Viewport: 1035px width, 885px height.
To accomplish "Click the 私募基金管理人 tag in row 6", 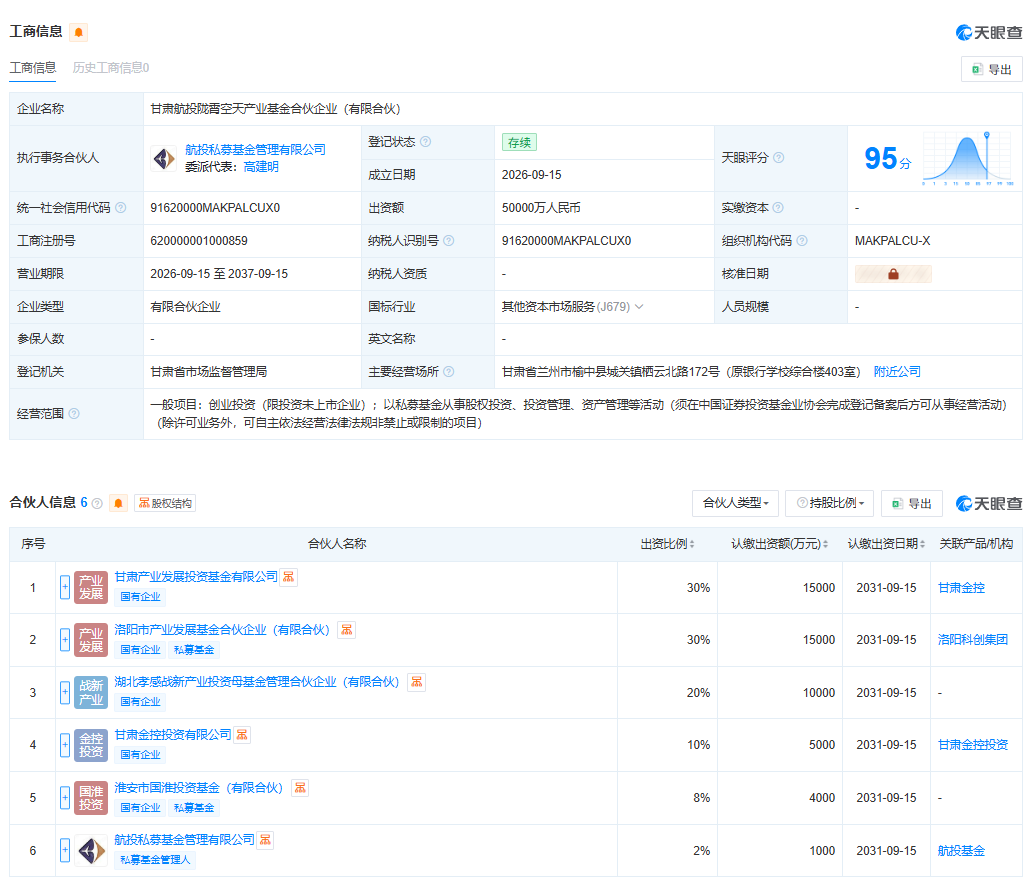I will point(155,859).
